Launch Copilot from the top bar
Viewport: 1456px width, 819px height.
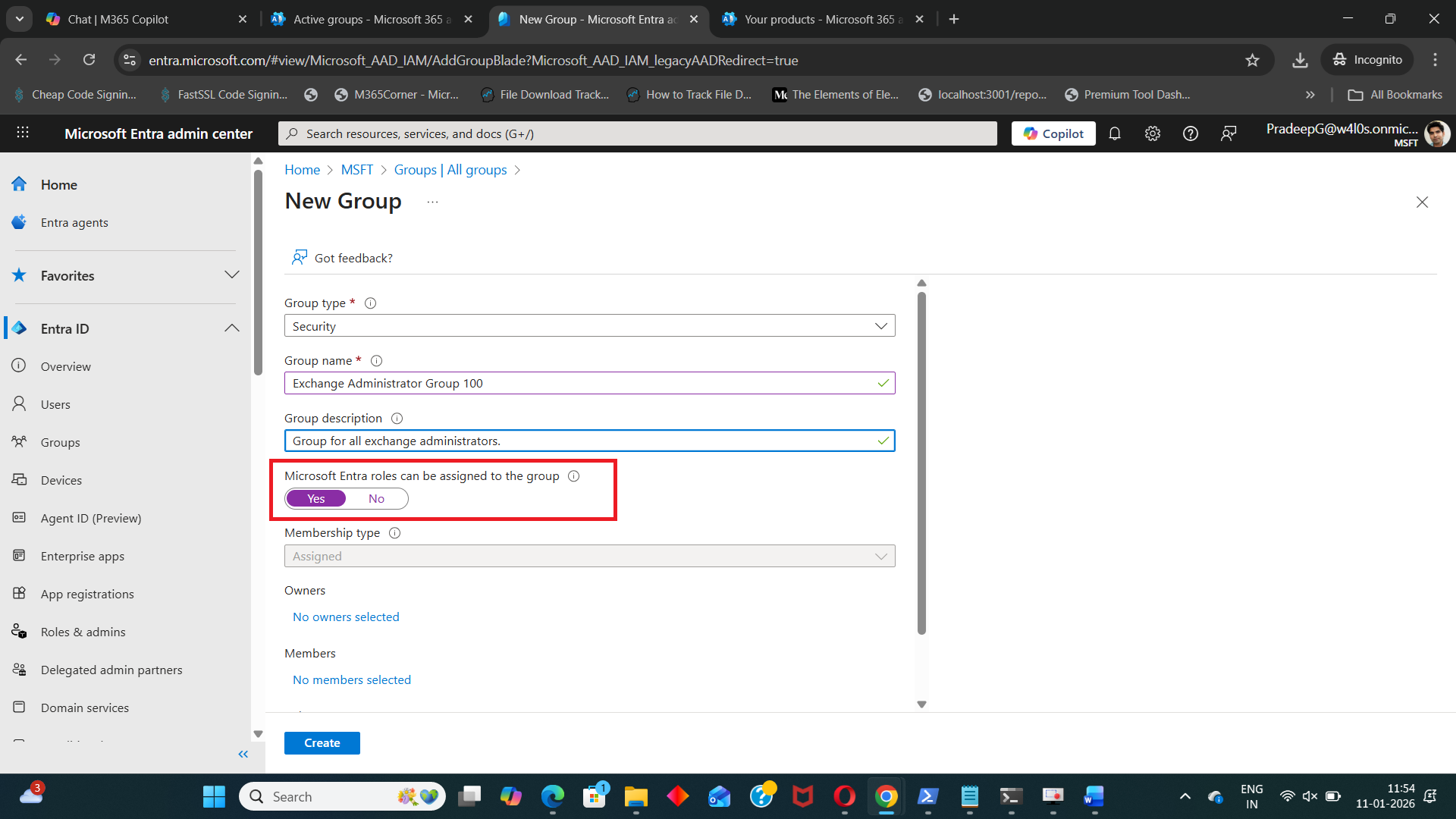1053,133
